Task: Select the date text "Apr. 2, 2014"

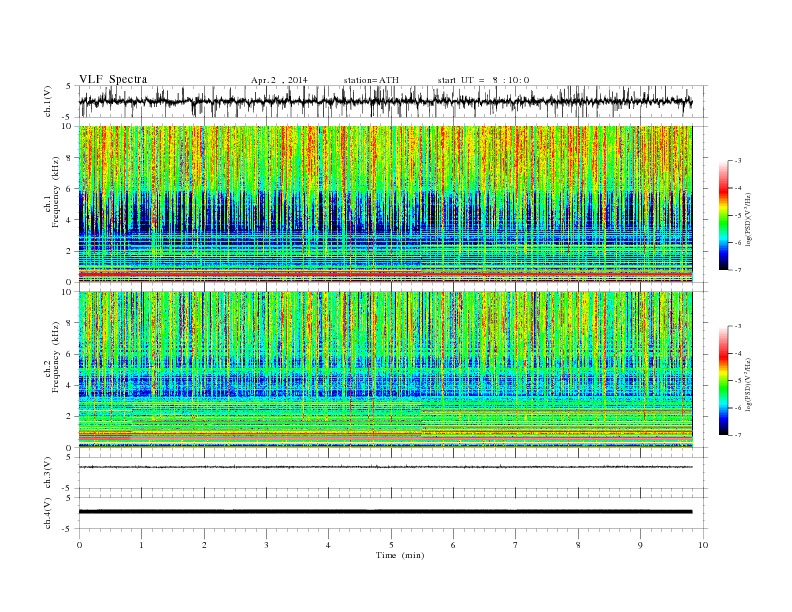Action: pyautogui.click(x=279, y=80)
